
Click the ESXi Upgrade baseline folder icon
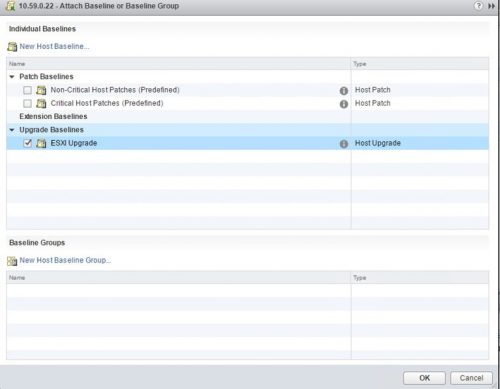point(41,143)
